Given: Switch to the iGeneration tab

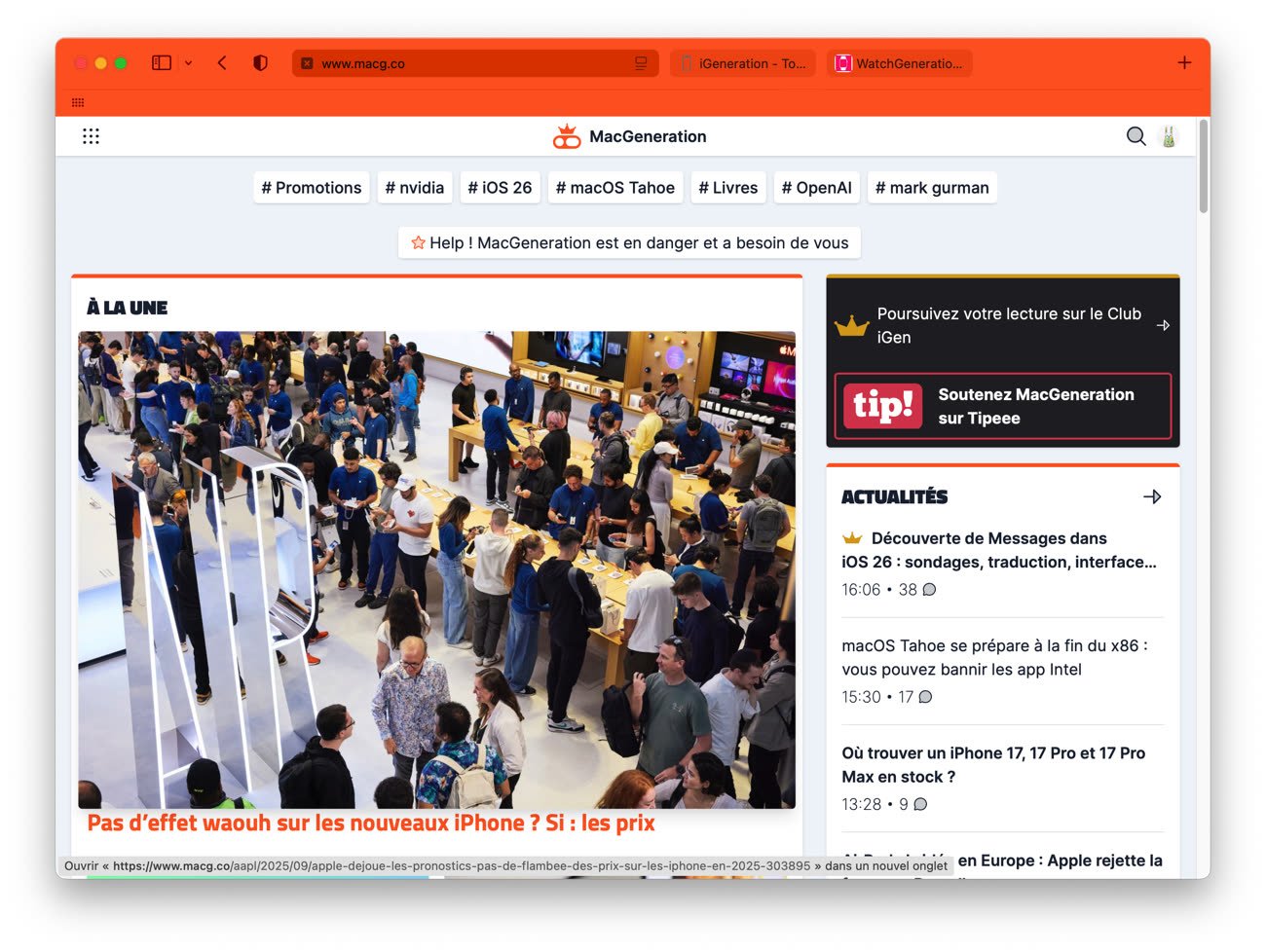Looking at the screenshot, I should point(744,63).
